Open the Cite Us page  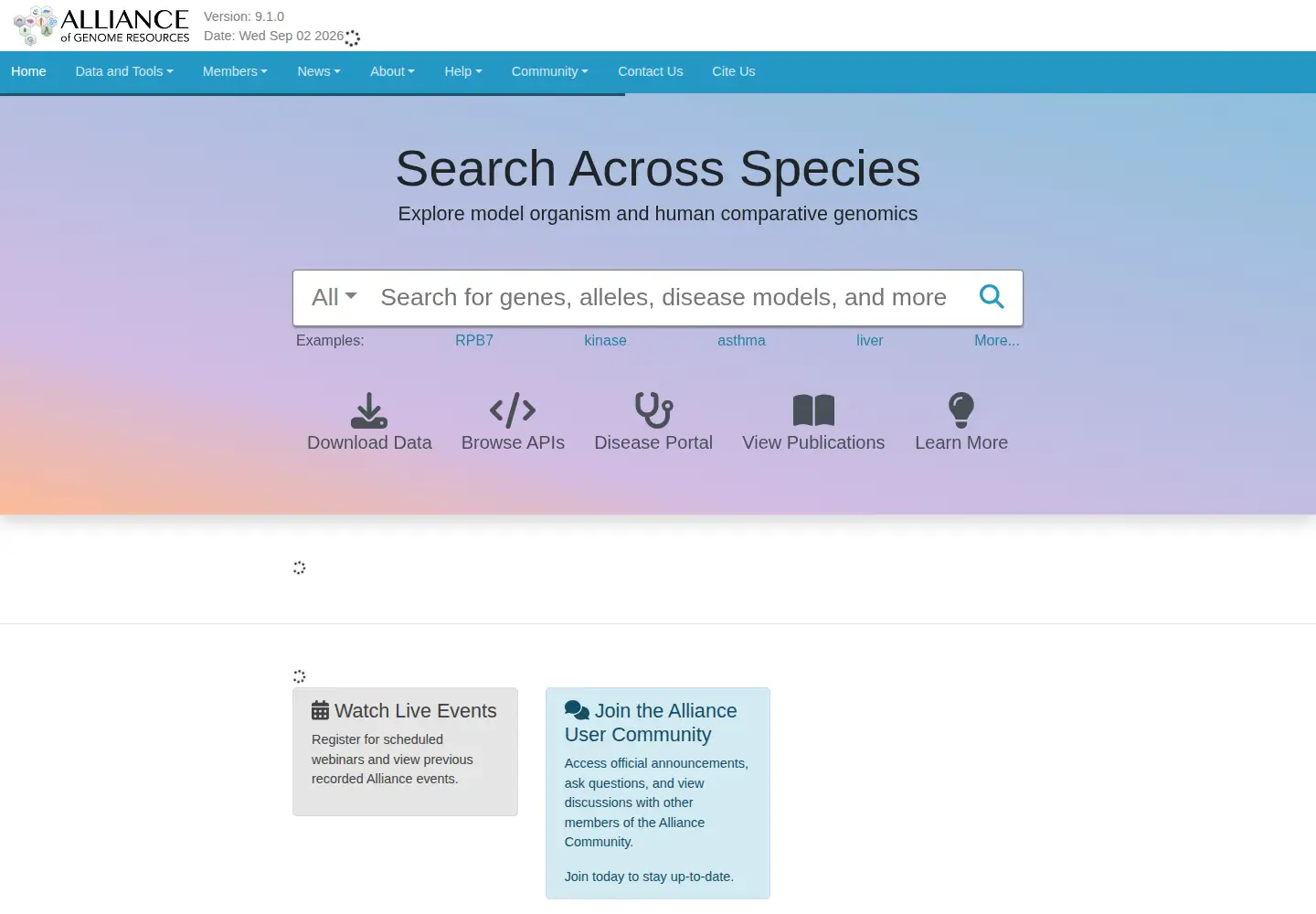734,71
